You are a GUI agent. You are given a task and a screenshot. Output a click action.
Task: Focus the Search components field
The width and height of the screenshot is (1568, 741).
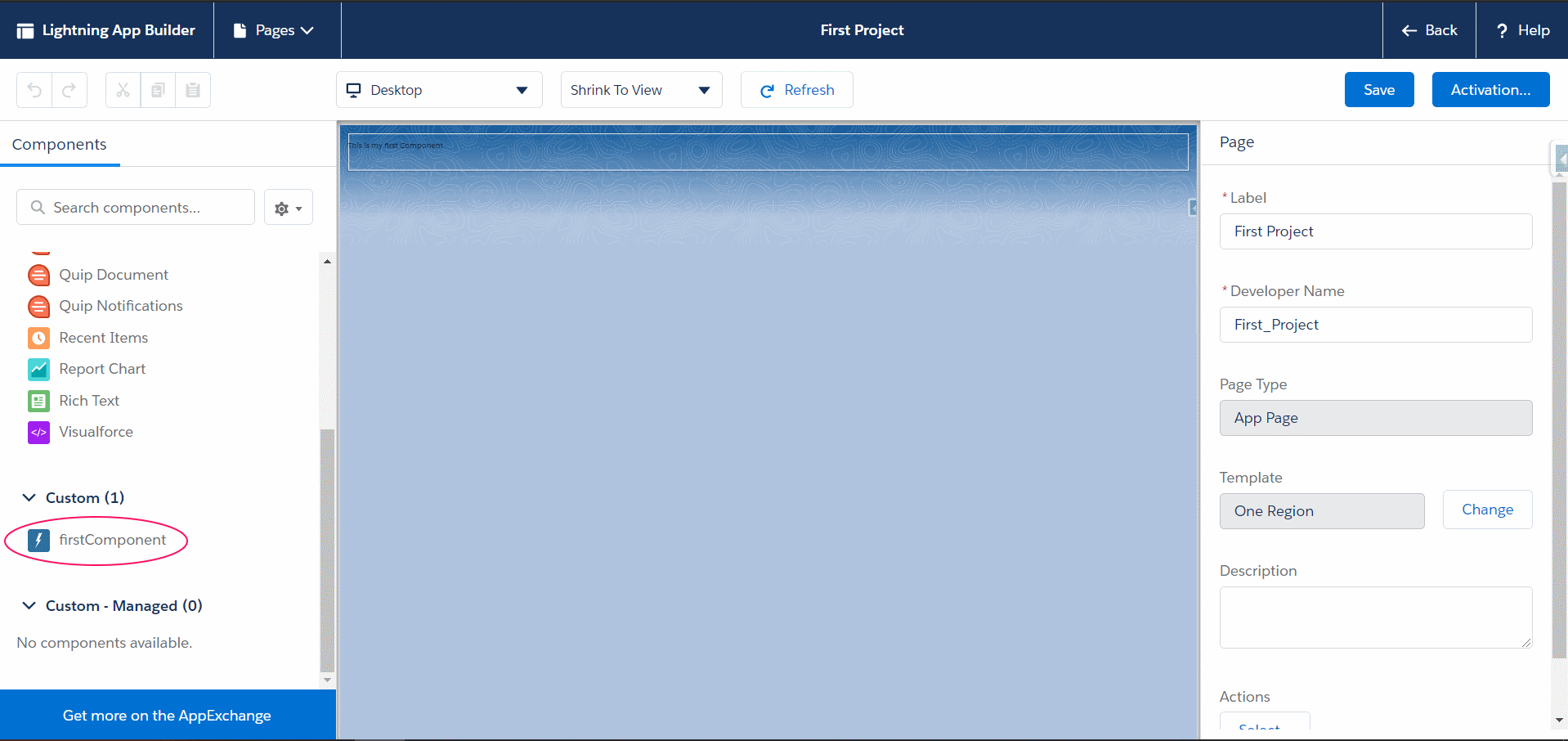pos(136,208)
